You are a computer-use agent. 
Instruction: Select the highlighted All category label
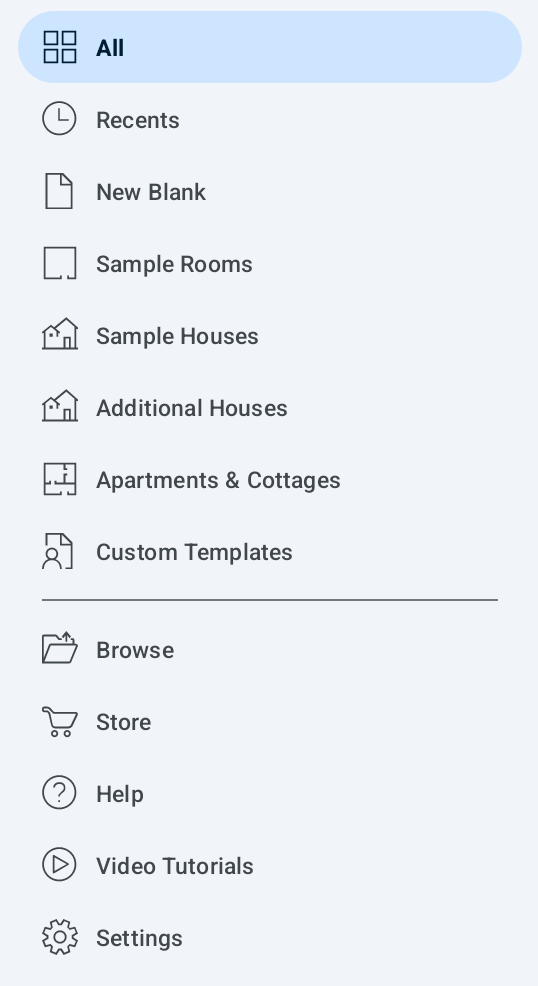(x=110, y=48)
